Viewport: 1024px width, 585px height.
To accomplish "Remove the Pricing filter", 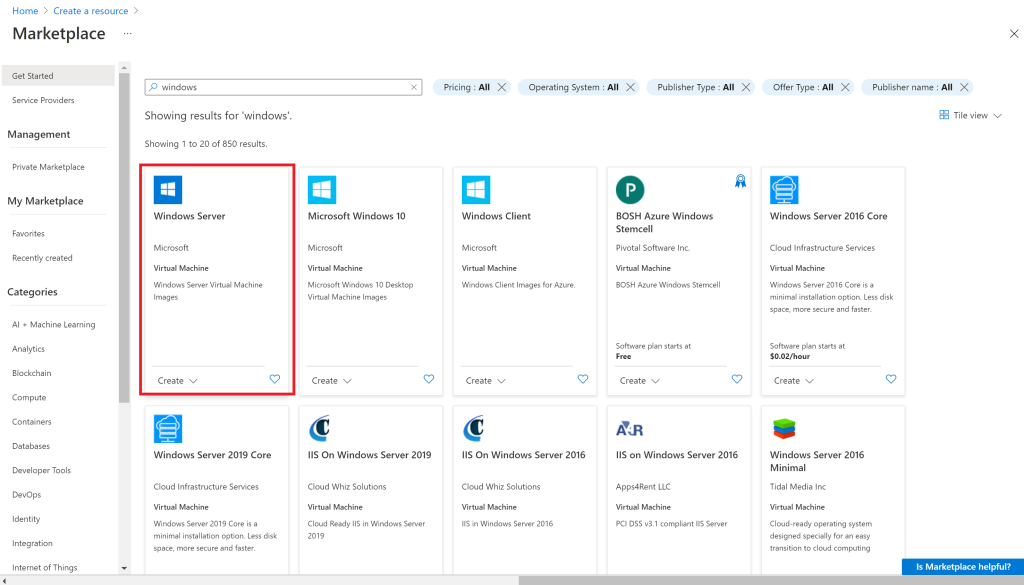I will tap(502, 87).
